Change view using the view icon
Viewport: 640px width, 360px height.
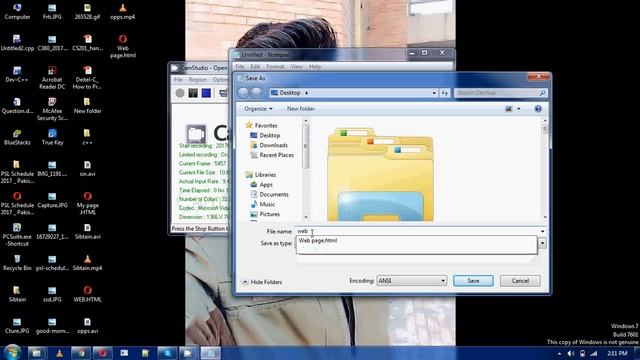[x=509, y=109]
